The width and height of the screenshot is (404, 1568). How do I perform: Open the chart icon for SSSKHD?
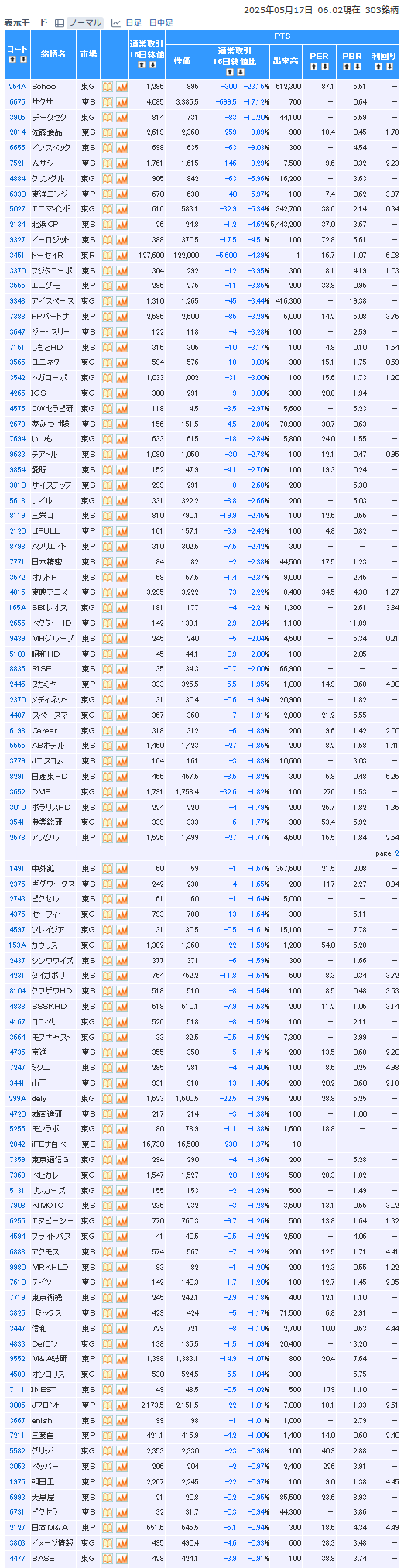coord(122,1007)
